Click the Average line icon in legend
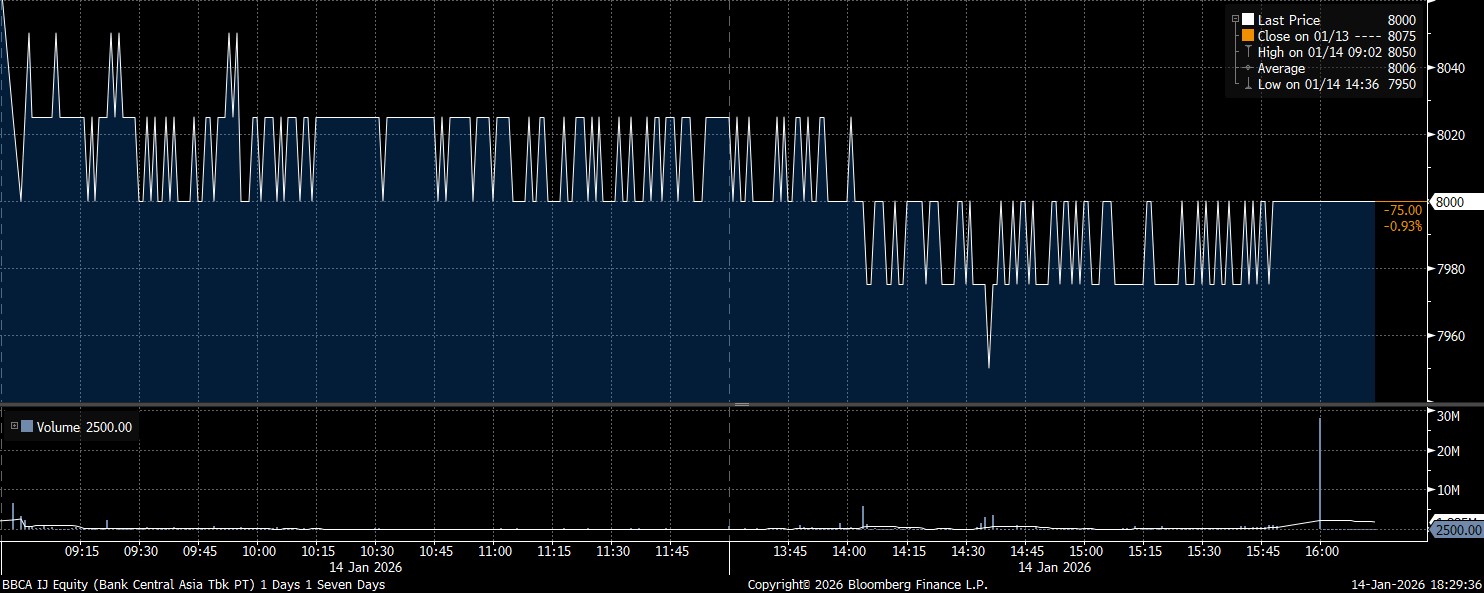The width and height of the screenshot is (1484, 593). coord(1247,68)
